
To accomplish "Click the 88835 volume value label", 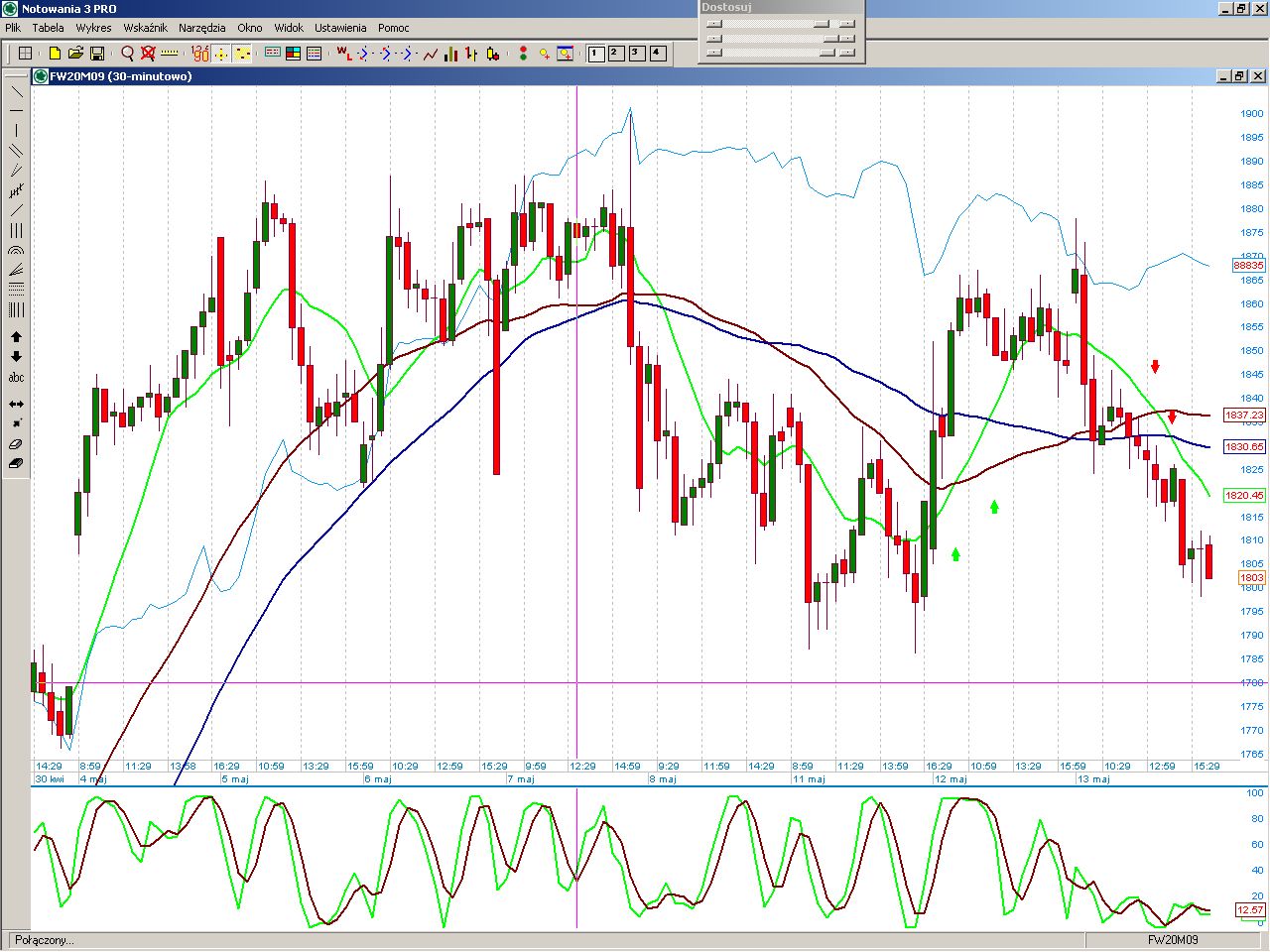I will 1248,266.
